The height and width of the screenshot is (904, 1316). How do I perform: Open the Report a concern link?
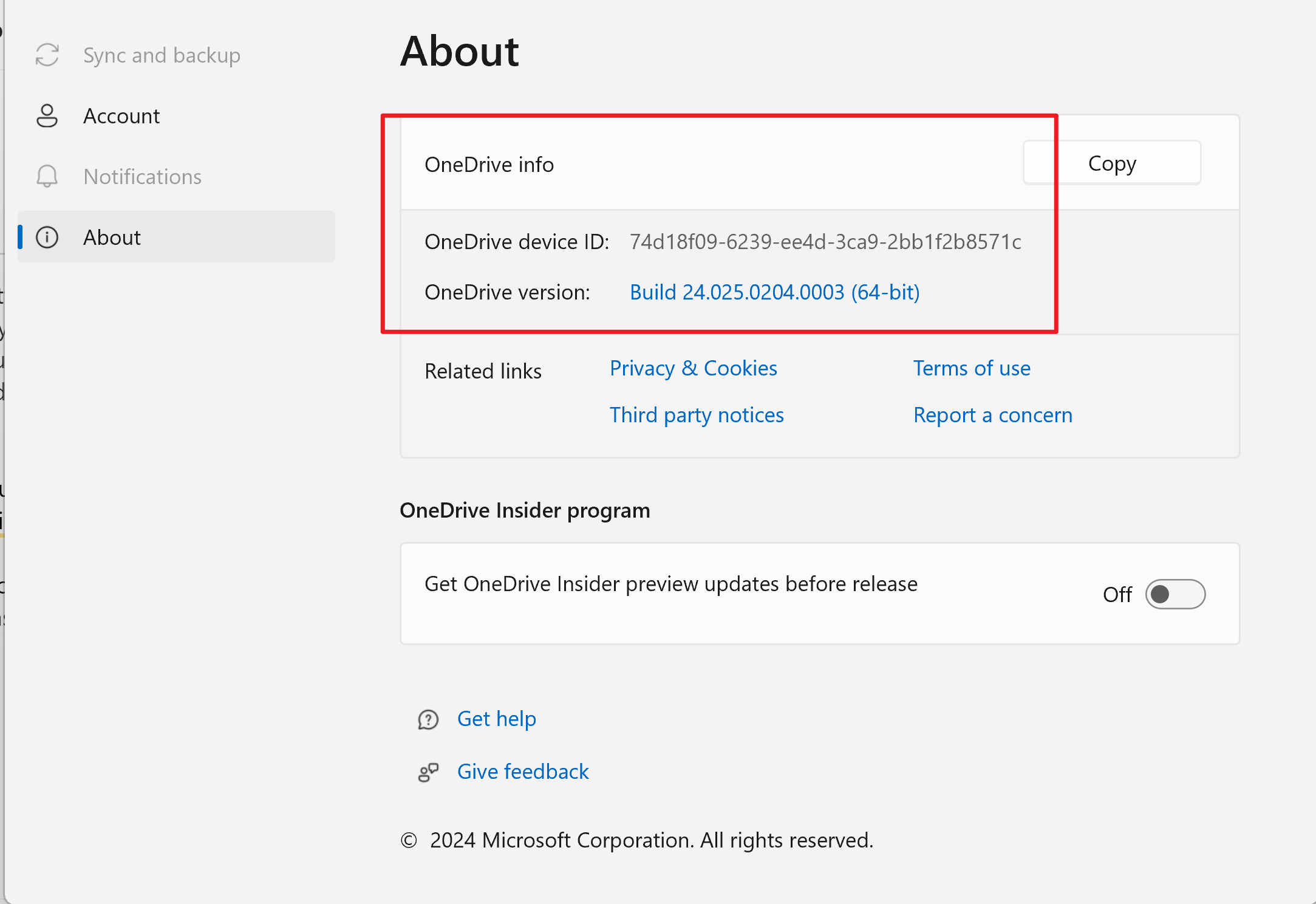[x=993, y=415]
